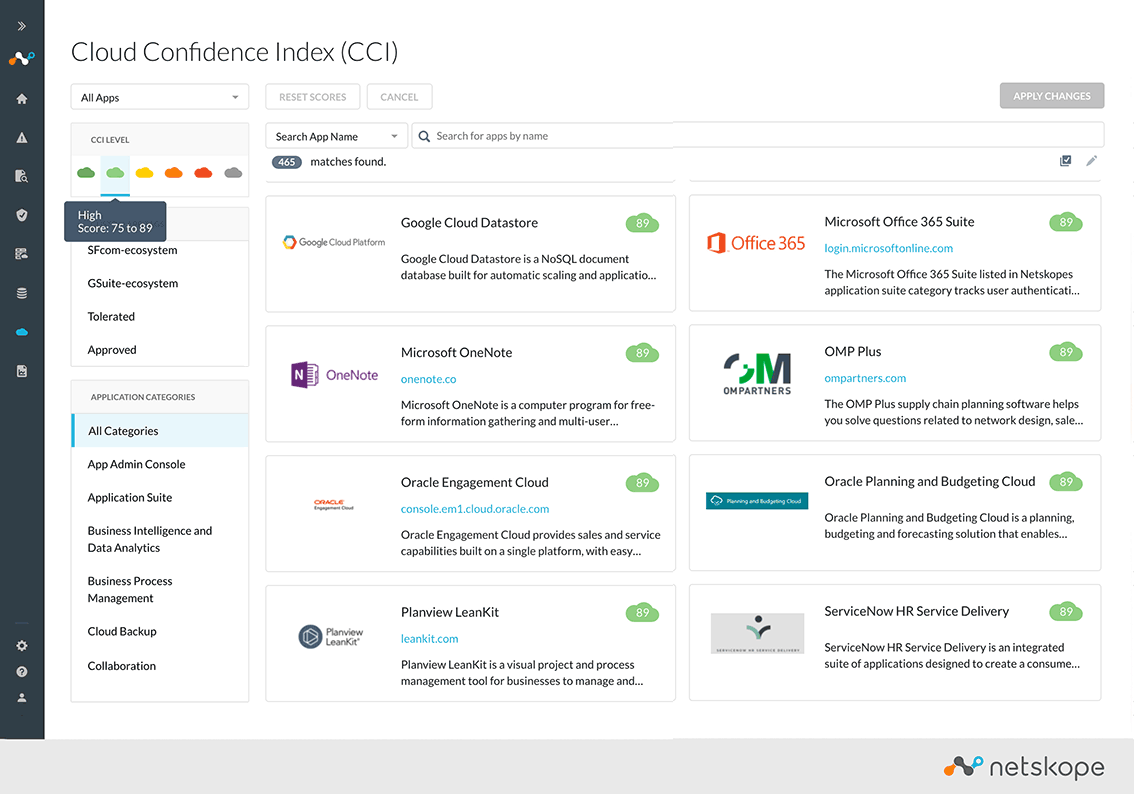This screenshot has height=794, width=1134.
Task: Click the Netskope logo in sidebar
Action: pos(22,59)
